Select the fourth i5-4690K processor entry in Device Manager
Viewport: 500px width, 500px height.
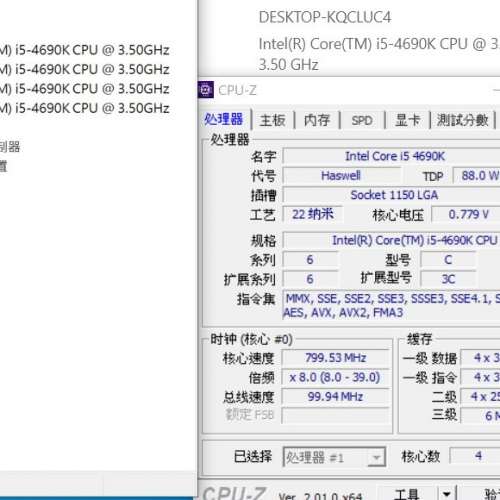point(85,108)
